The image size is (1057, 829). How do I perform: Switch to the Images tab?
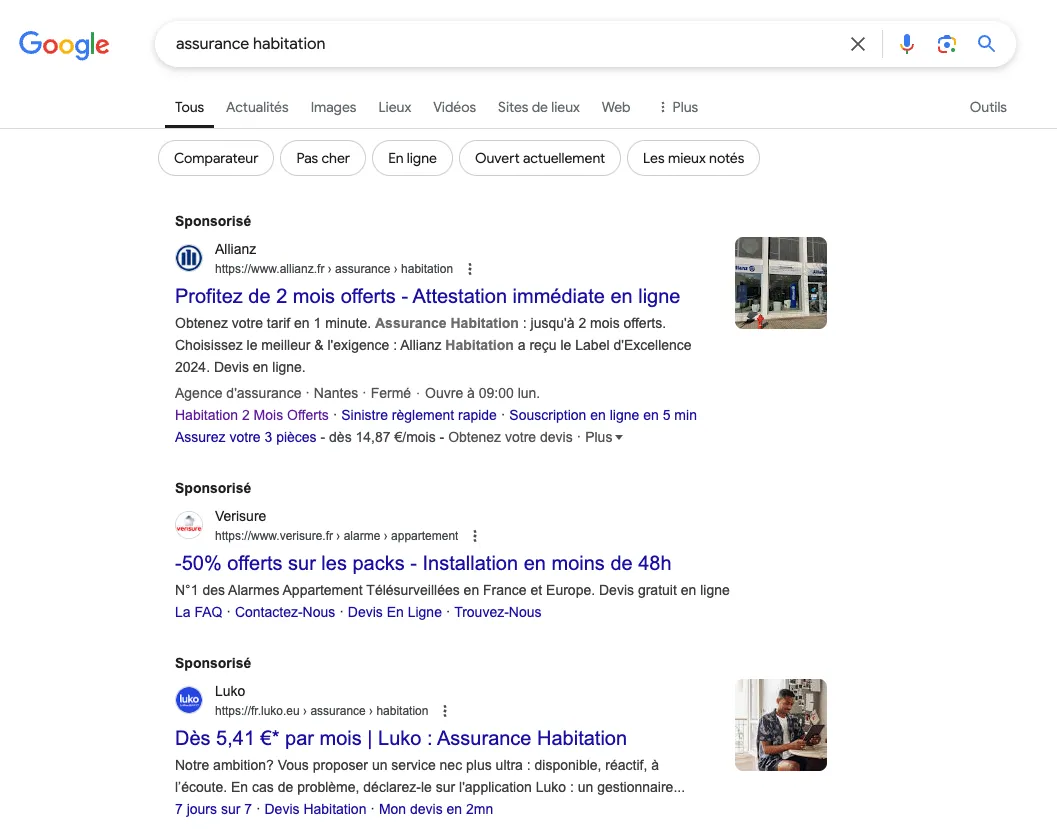point(333,107)
